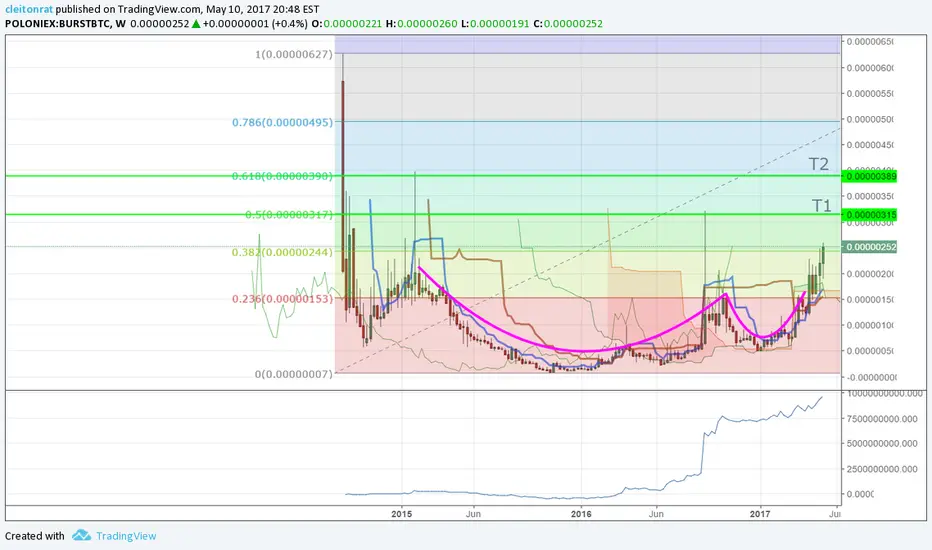Image resolution: width=932 pixels, height=550 pixels.
Task: Click the high price value H:0.00000260
Action: pos(421,24)
